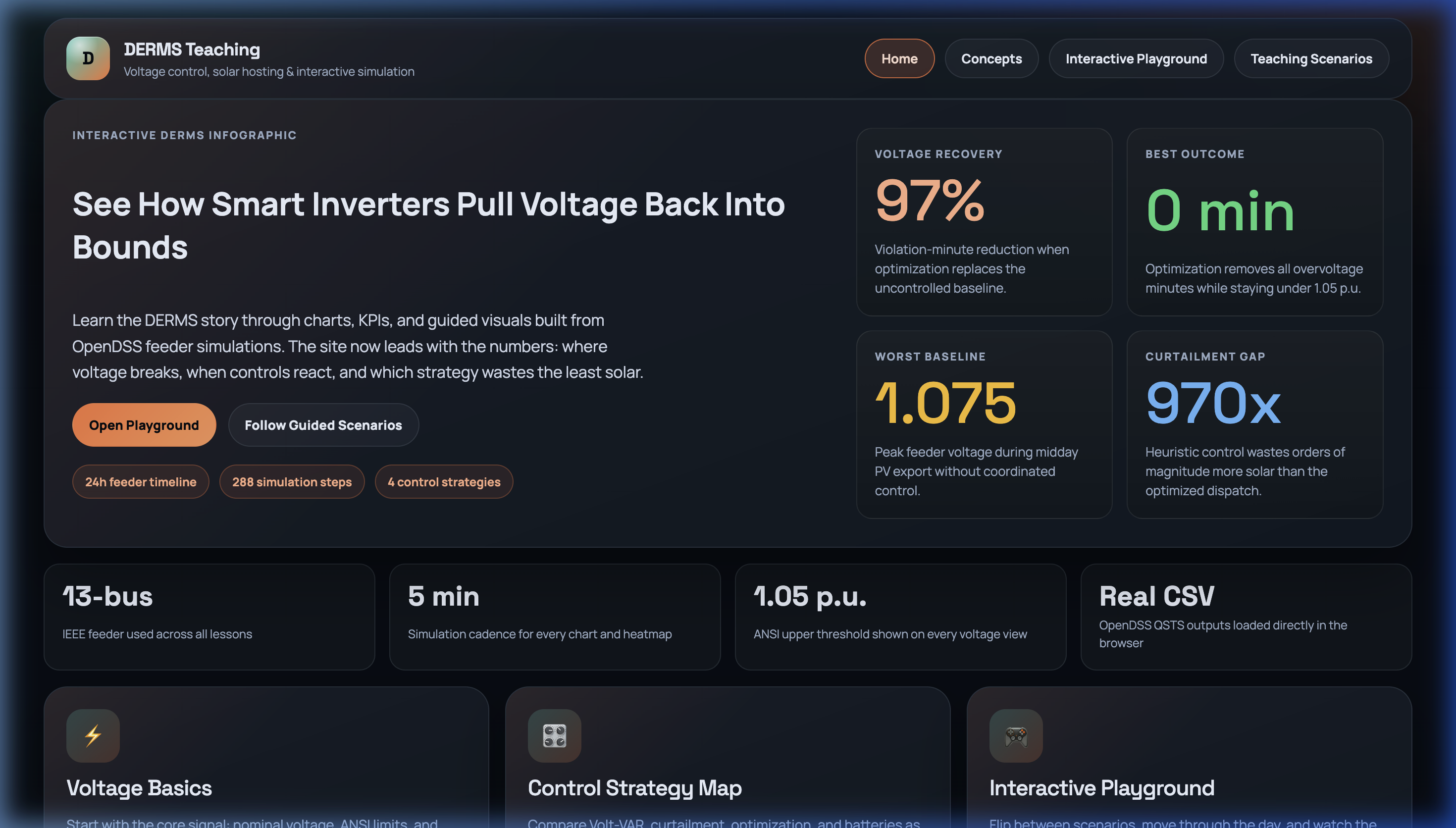Click the 24h feeder timeline chip
The image size is (1456, 828).
(141, 482)
